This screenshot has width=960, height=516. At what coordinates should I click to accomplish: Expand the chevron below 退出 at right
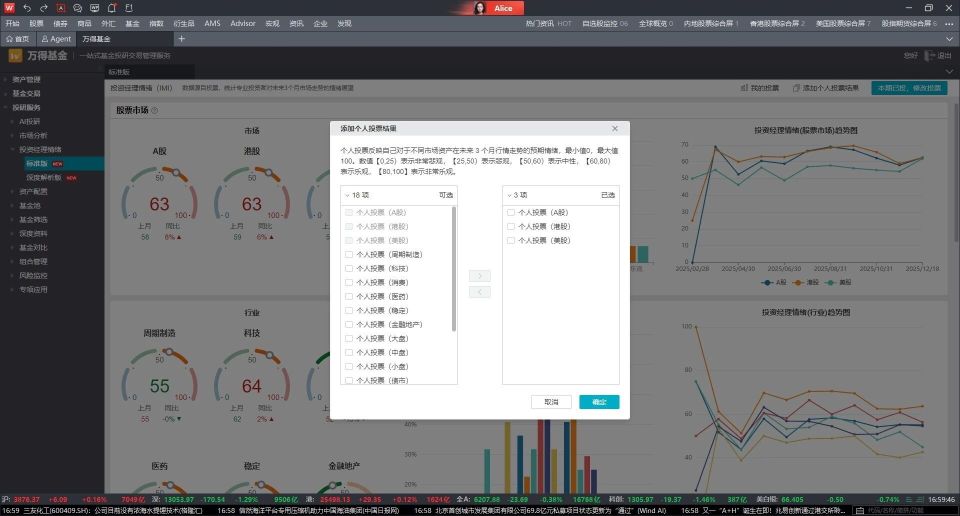pyautogui.click(x=950, y=72)
